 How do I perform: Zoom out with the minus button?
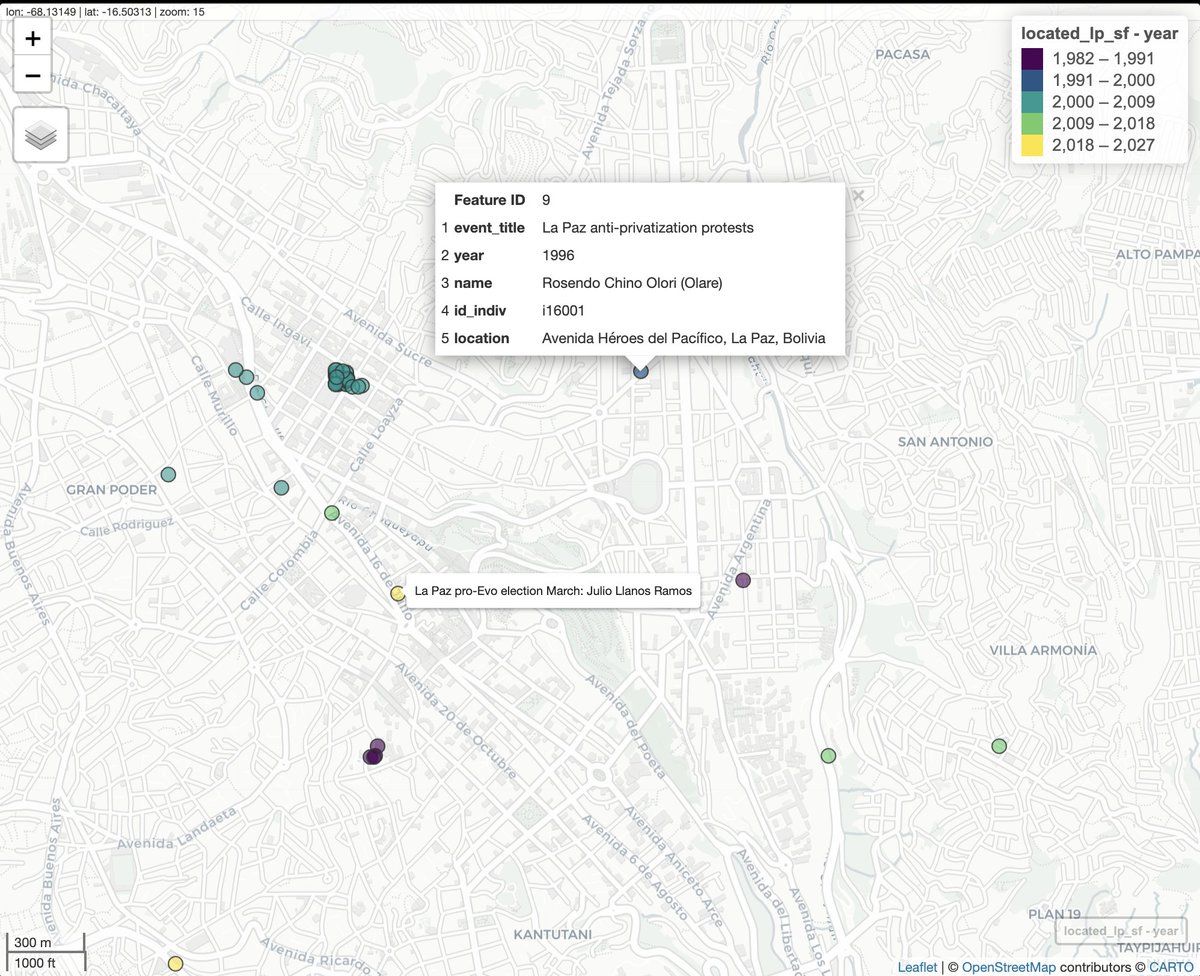pyautogui.click(x=33, y=75)
